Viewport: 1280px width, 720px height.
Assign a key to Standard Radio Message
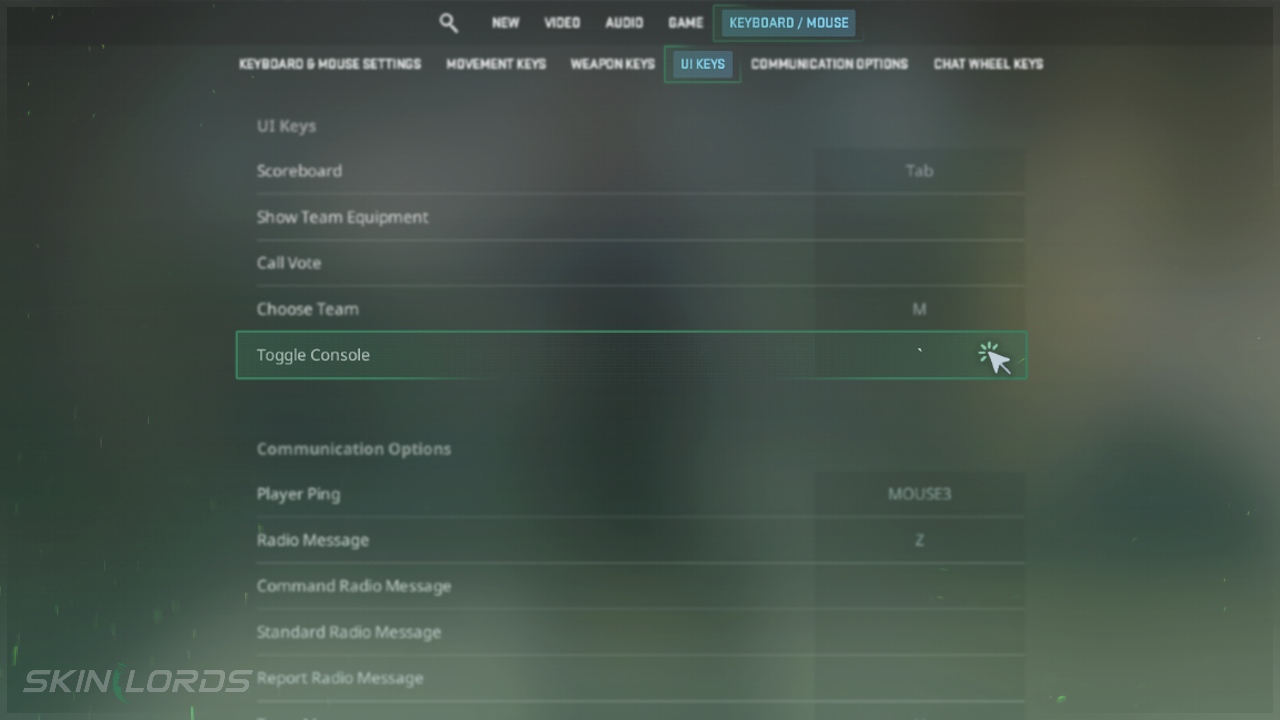pos(919,632)
